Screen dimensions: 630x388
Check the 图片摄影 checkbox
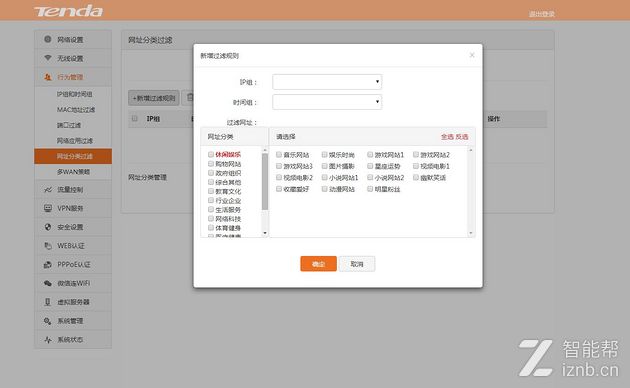point(324,166)
